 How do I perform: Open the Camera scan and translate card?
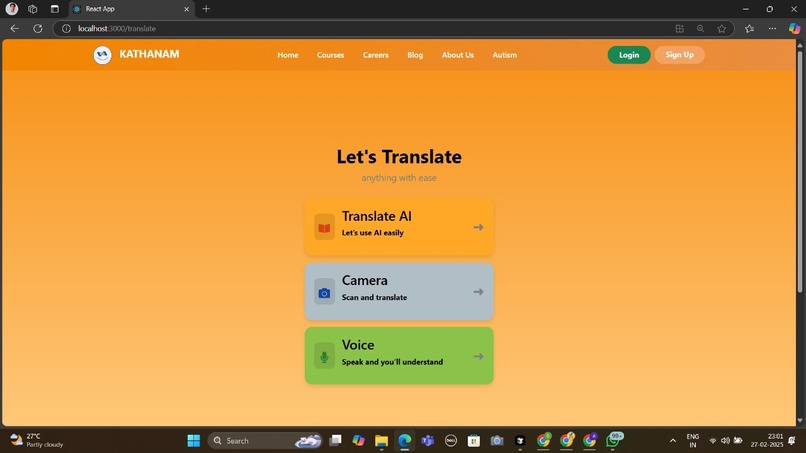399,292
